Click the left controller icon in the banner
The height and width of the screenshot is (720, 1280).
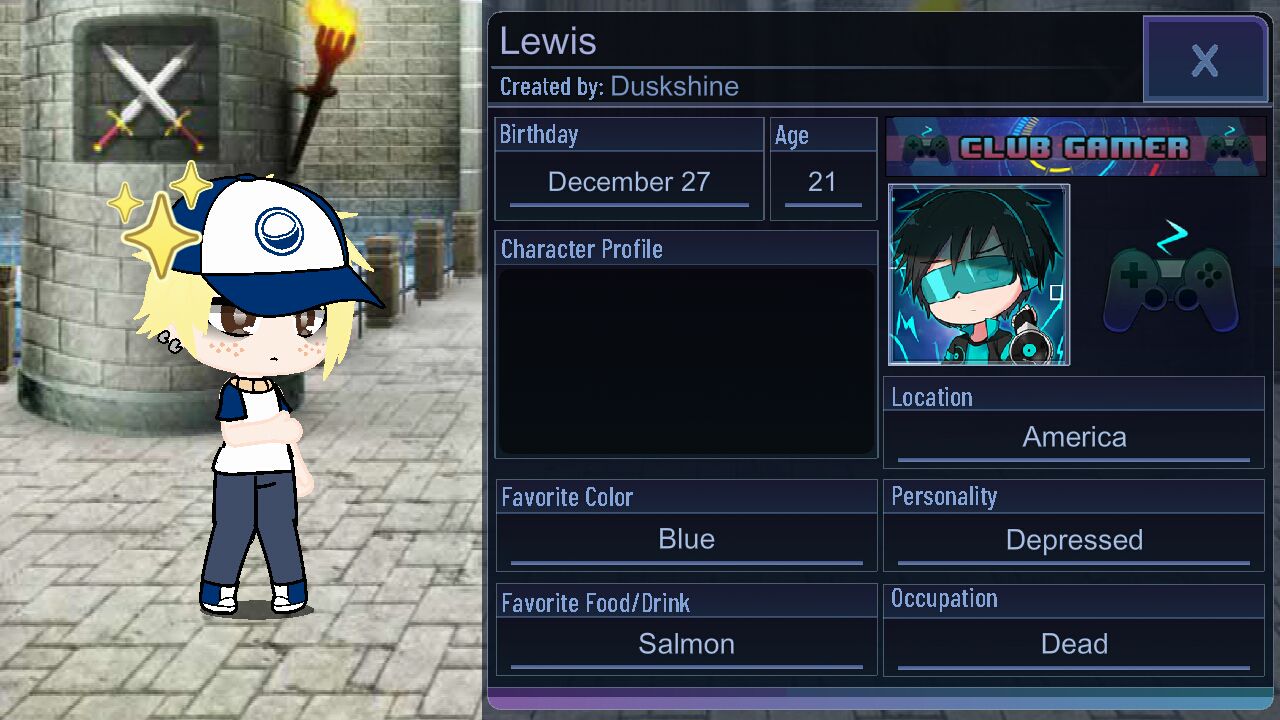(926, 149)
